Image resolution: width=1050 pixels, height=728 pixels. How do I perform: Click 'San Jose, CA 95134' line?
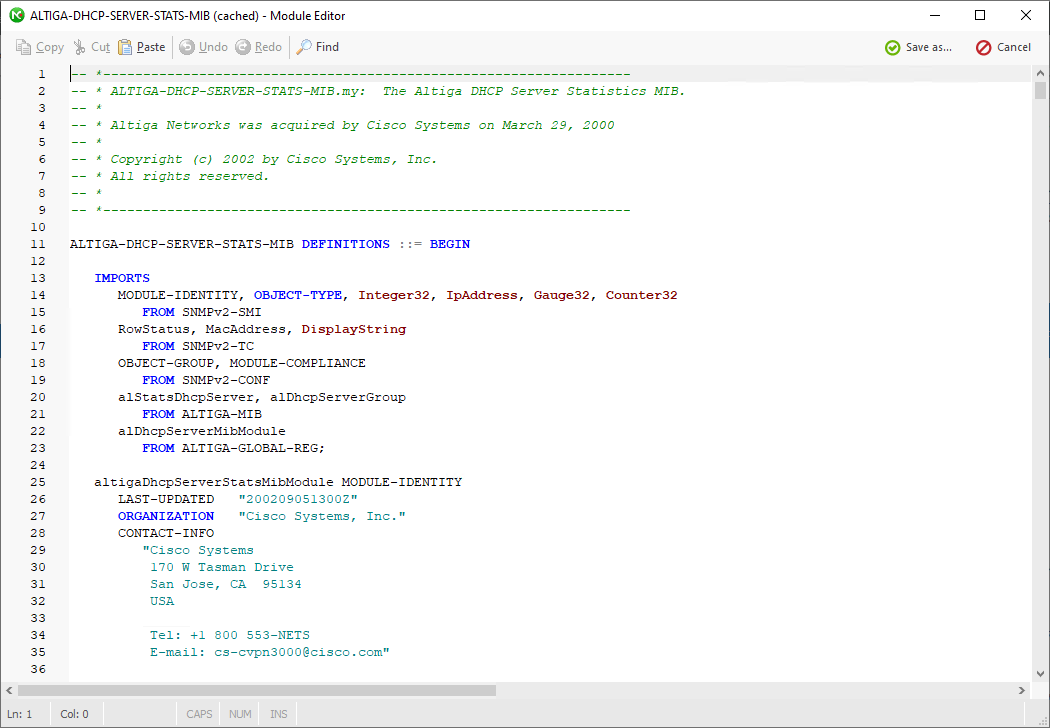(226, 585)
